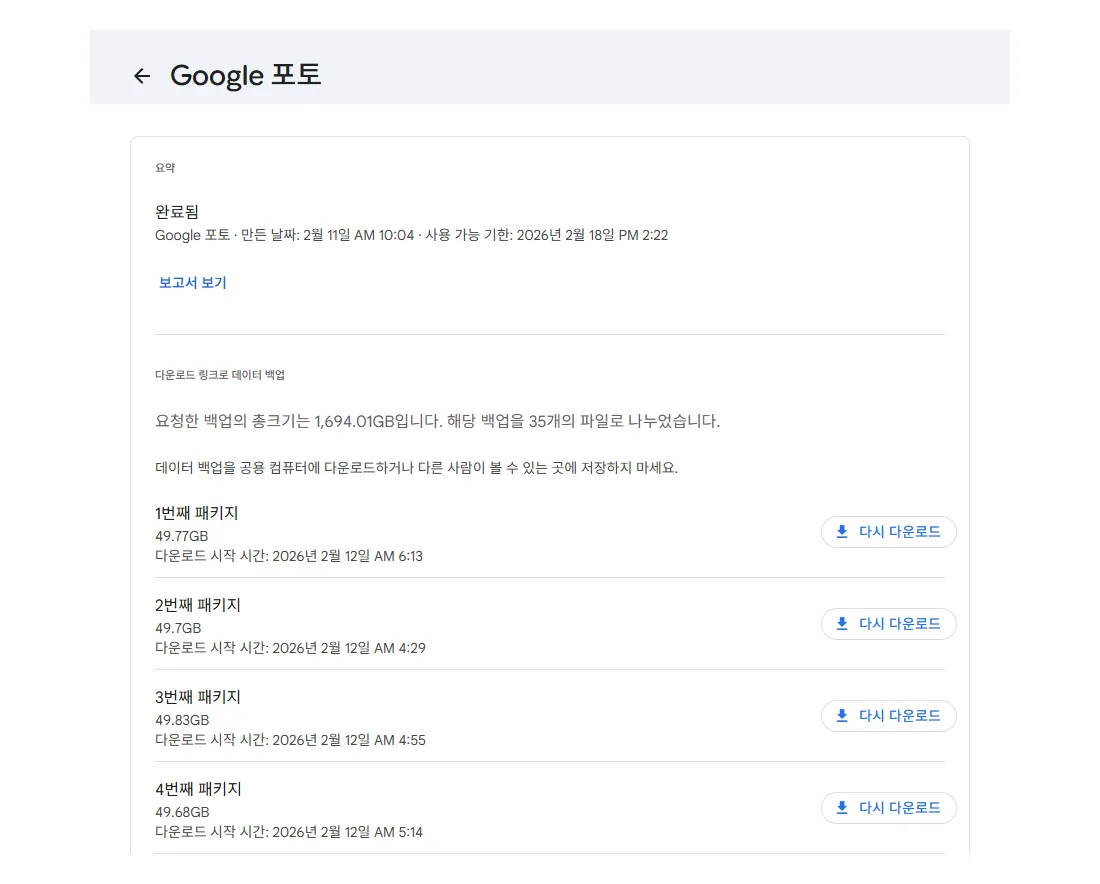Click the 49.83GB size value
The height and width of the screenshot is (884, 1100).
coord(182,720)
